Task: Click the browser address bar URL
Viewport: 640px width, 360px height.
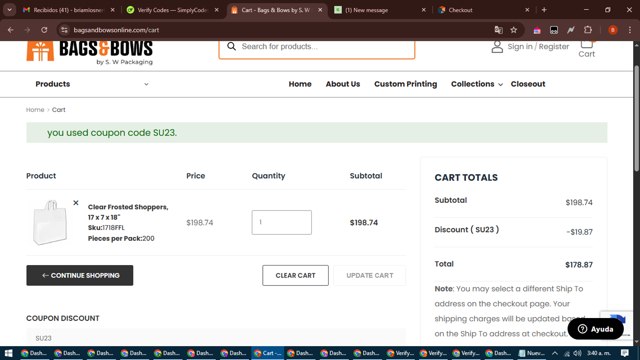Action: [x=116, y=30]
